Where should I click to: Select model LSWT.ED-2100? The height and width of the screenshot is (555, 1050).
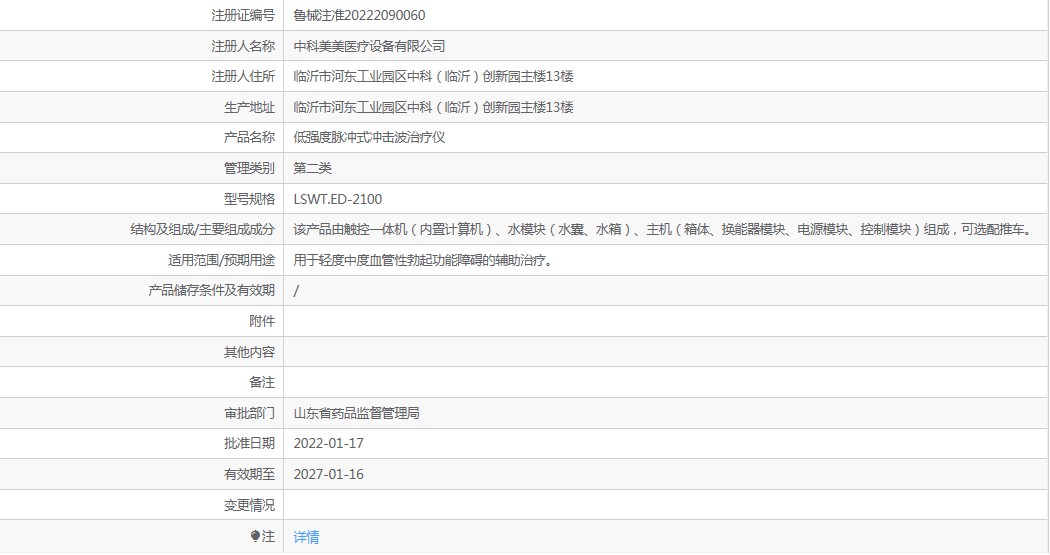(x=338, y=199)
